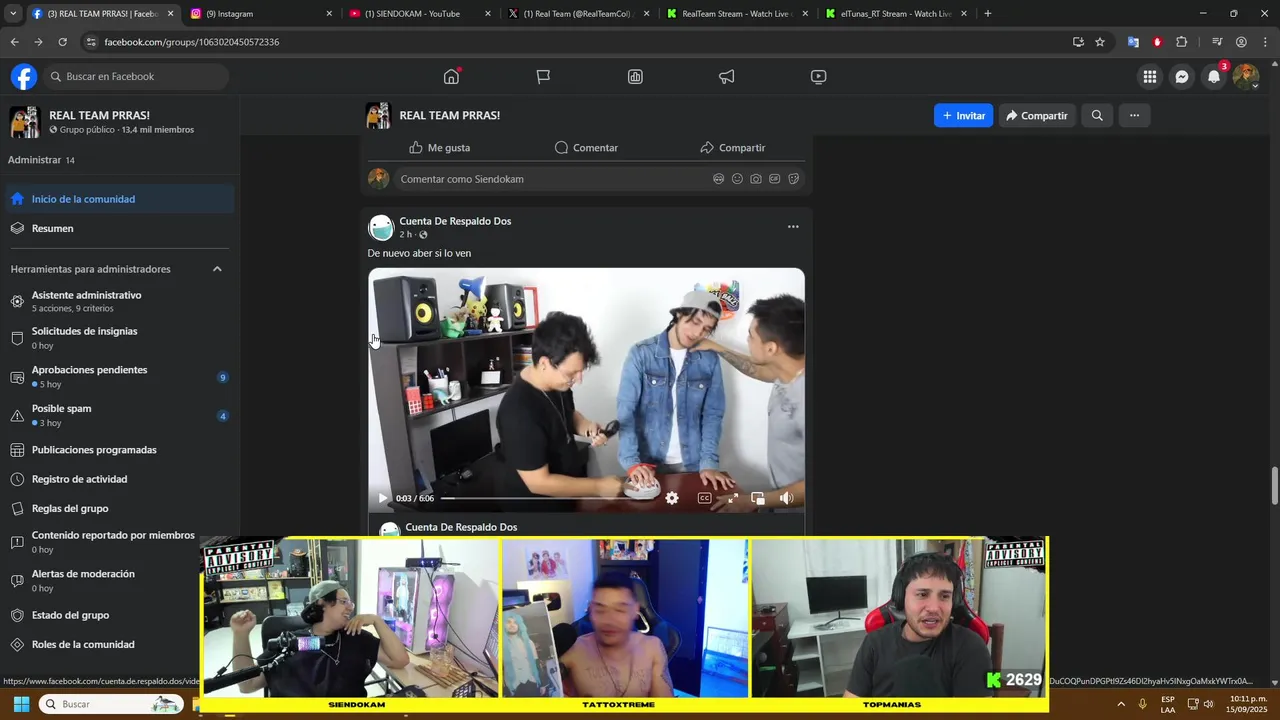This screenshot has height=720, width=1280.
Task: Insert emoji in comment box
Action: 737,179
